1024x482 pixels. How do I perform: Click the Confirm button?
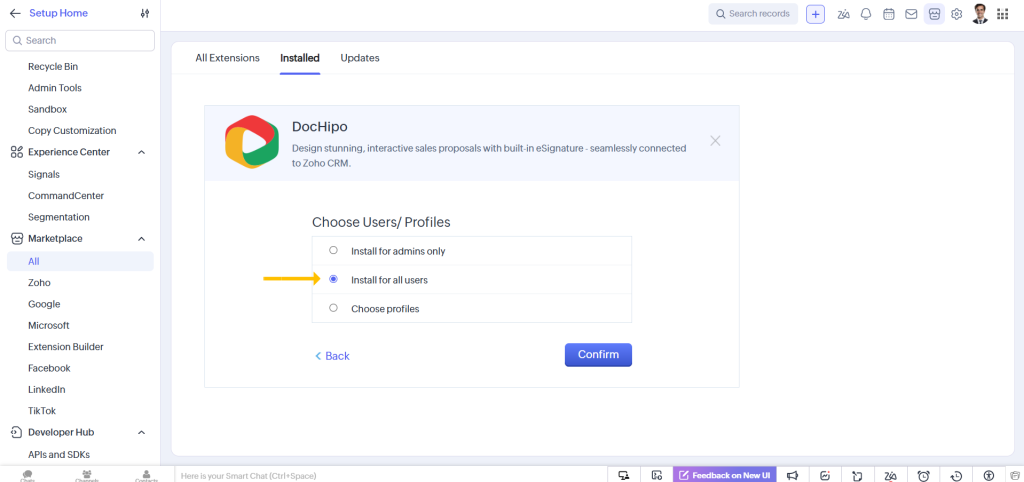click(x=598, y=355)
